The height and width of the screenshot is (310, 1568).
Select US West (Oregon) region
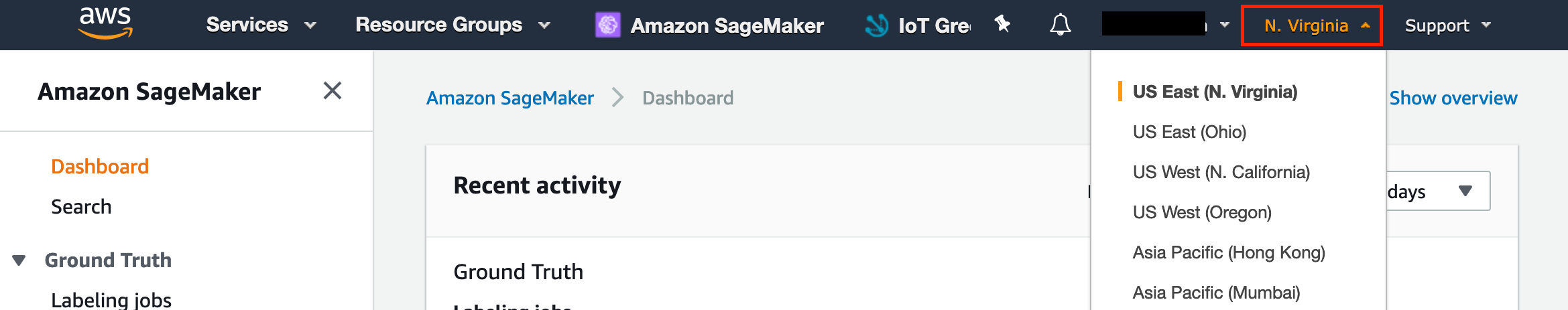click(x=1202, y=212)
